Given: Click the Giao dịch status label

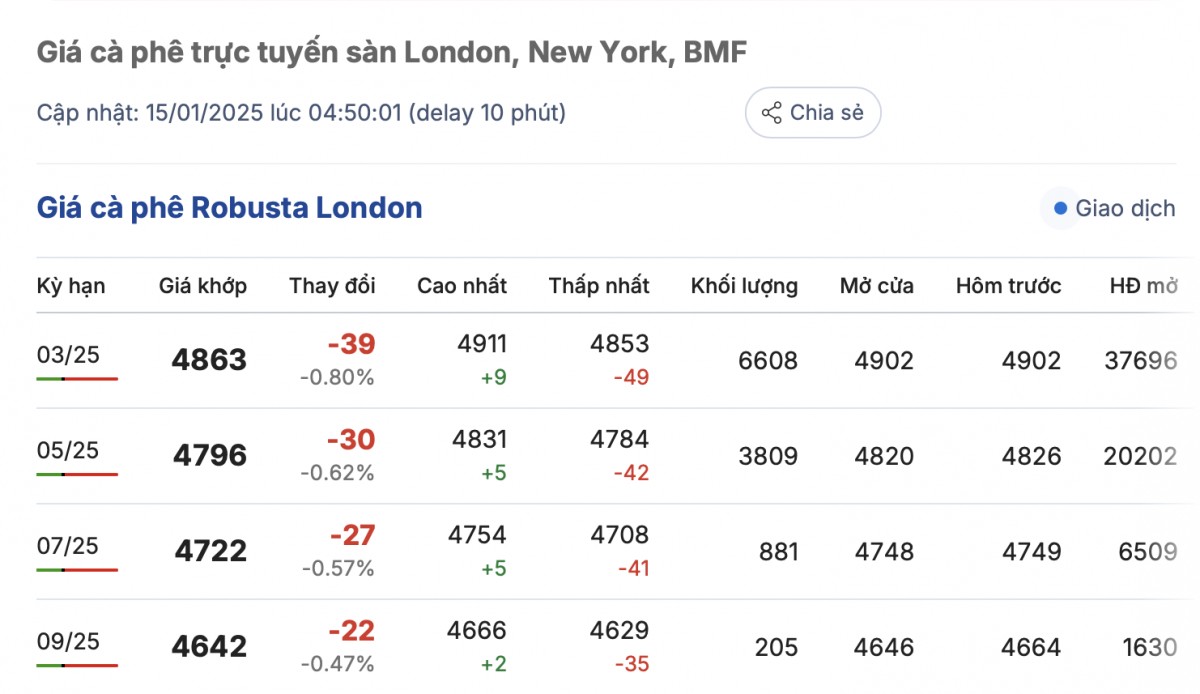Looking at the screenshot, I should (x=1125, y=209).
